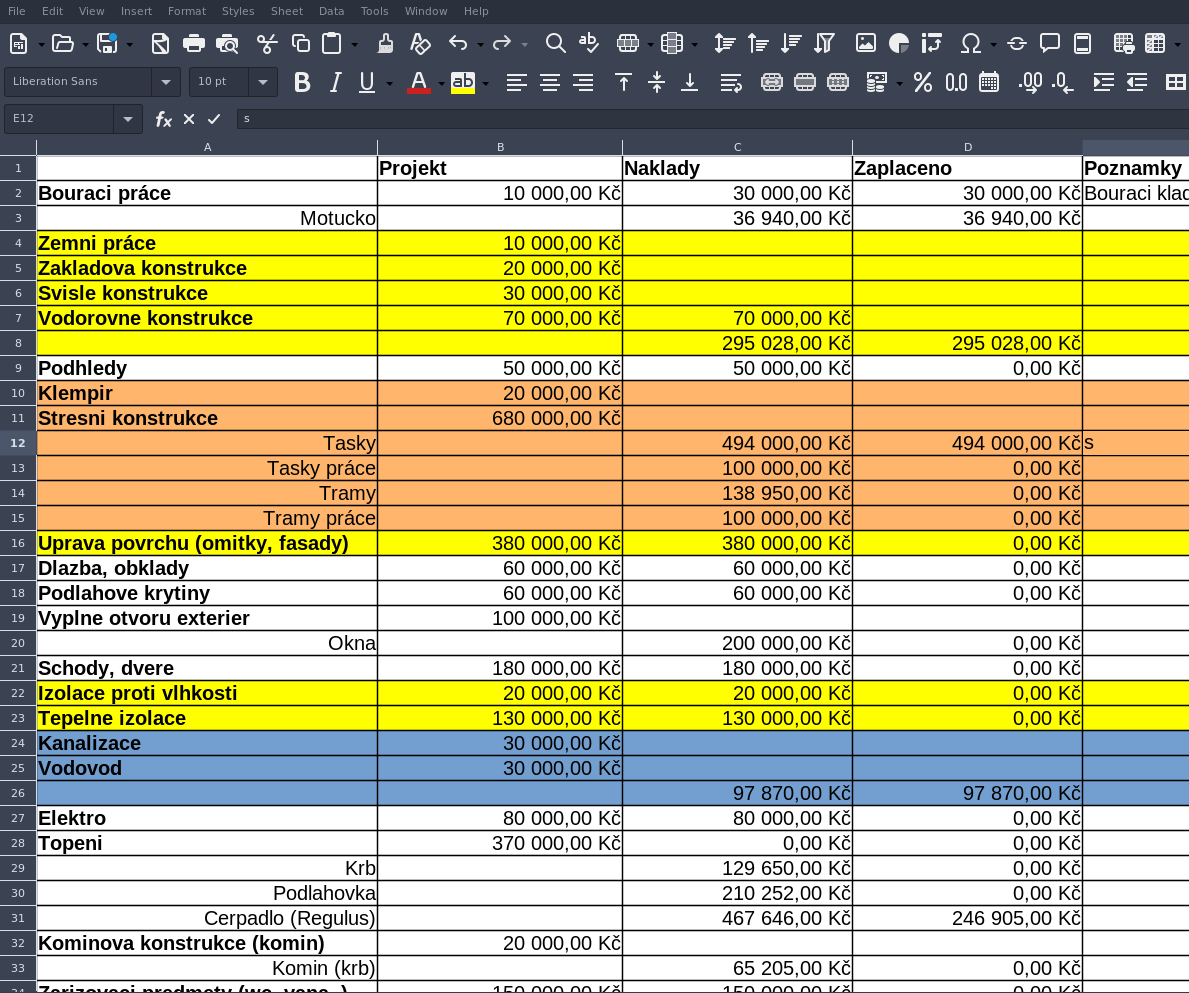The image size is (1189, 993).
Task: Accept the formula input with checkmark
Action: (x=214, y=119)
